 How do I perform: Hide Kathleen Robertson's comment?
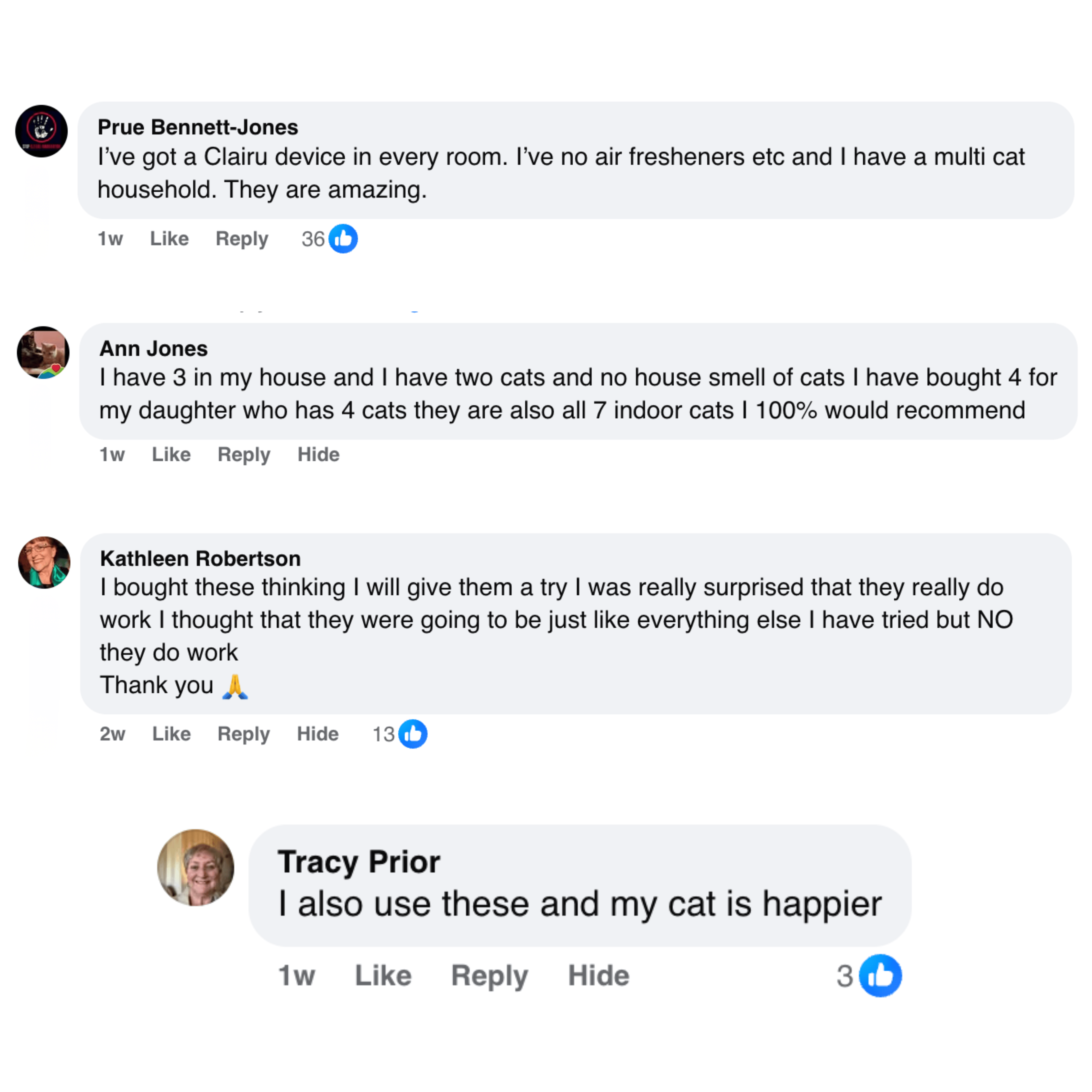click(318, 734)
